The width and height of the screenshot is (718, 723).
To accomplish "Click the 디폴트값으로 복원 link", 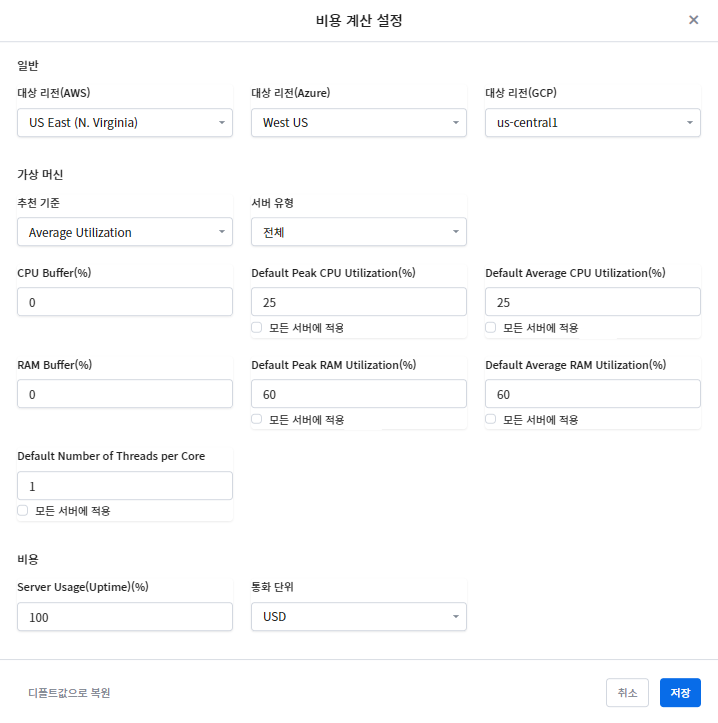I will tap(69, 693).
